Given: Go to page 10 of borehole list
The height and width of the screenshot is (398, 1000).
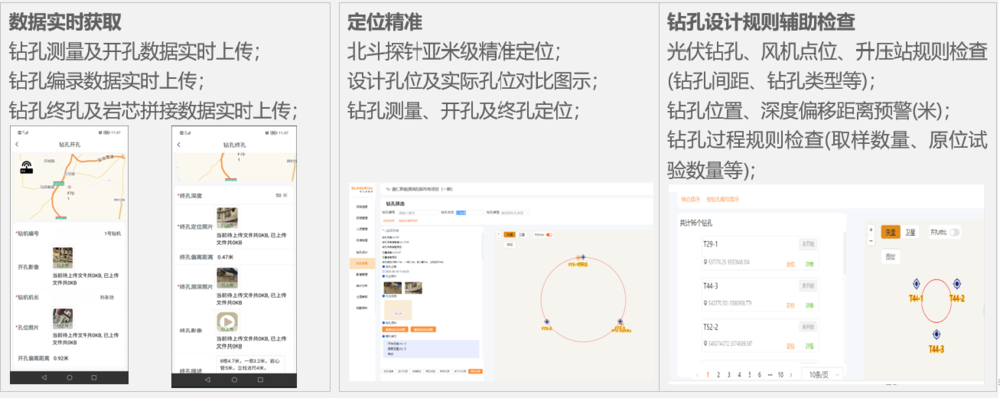Looking at the screenshot, I should (x=781, y=375).
